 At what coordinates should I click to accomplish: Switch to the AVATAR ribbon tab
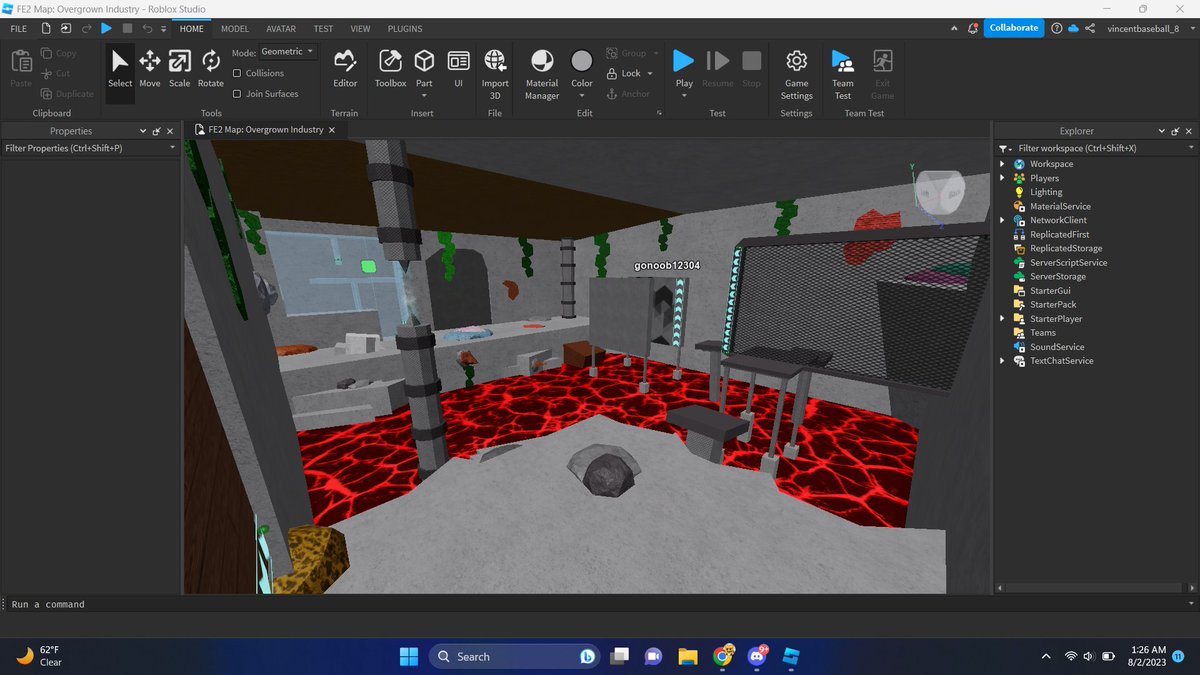pos(281,29)
